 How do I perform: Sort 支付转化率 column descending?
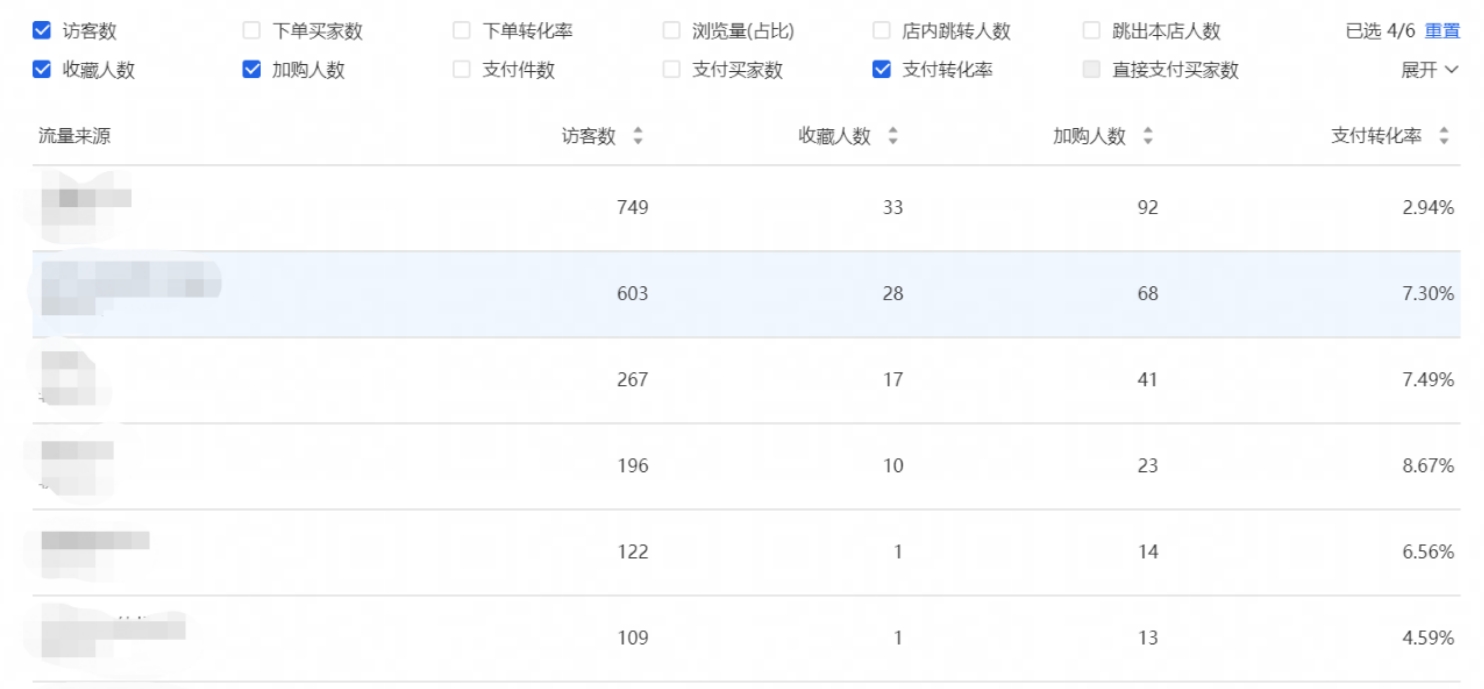pos(1442,141)
